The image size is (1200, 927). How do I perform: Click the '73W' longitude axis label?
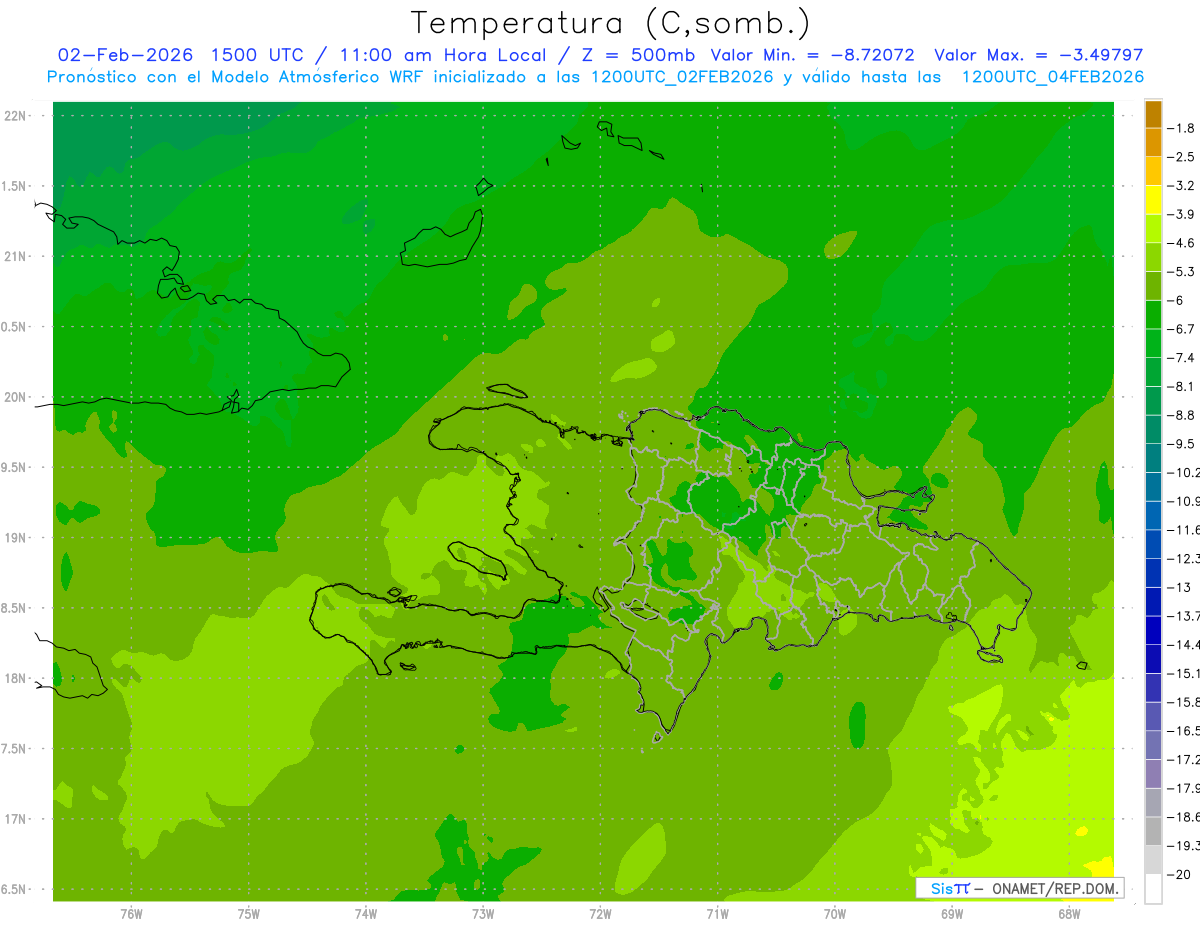483,913
